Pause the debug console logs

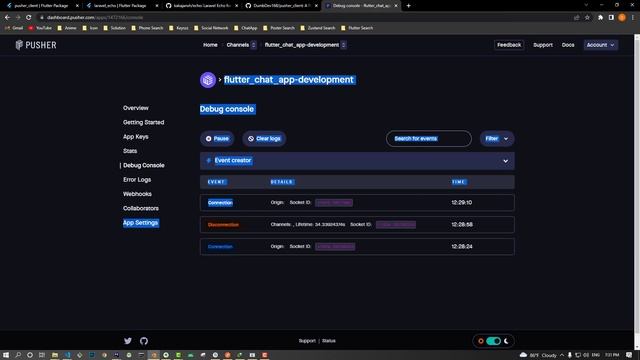tap(217, 139)
